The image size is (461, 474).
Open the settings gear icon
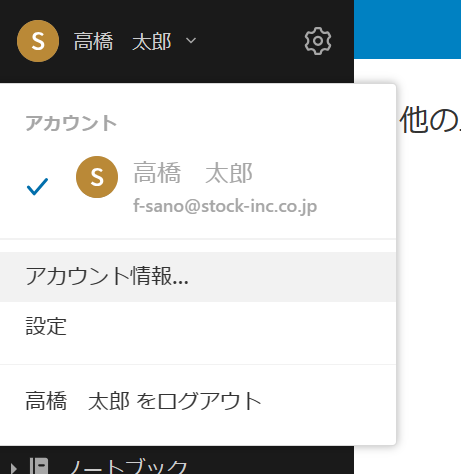click(x=318, y=41)
